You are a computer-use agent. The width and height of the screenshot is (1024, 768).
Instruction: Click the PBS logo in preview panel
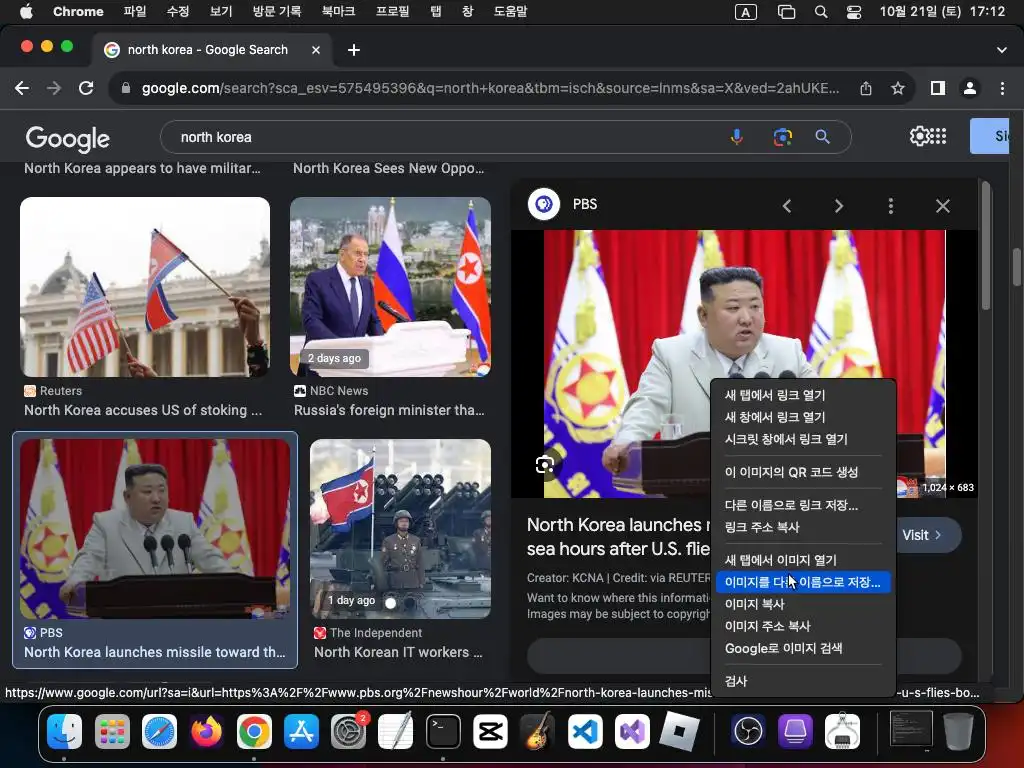pos(544,204)
